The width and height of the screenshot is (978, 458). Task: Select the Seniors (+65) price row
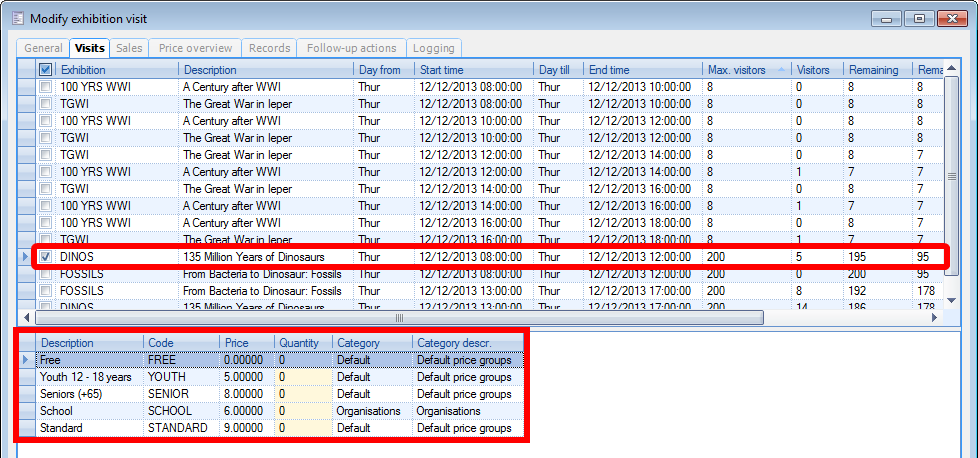point(88,394)
